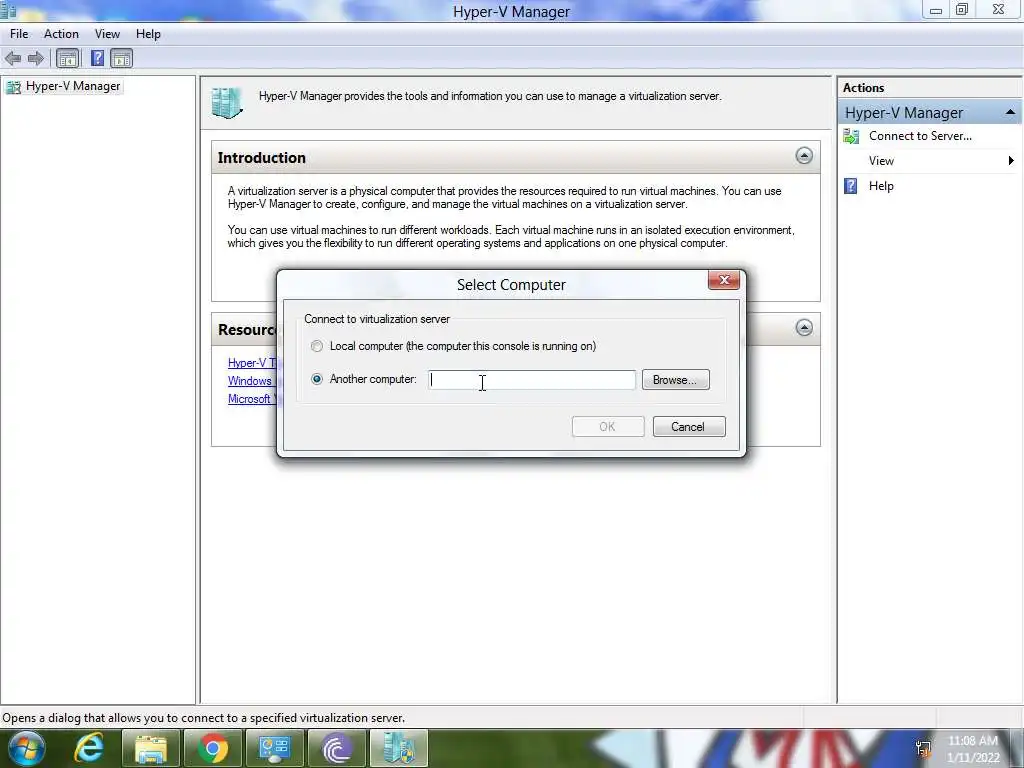The height and width of the screenshot is (768, 1024).
Task: Click the Connect to Server icon in Actions
Action: coord(851,136)
